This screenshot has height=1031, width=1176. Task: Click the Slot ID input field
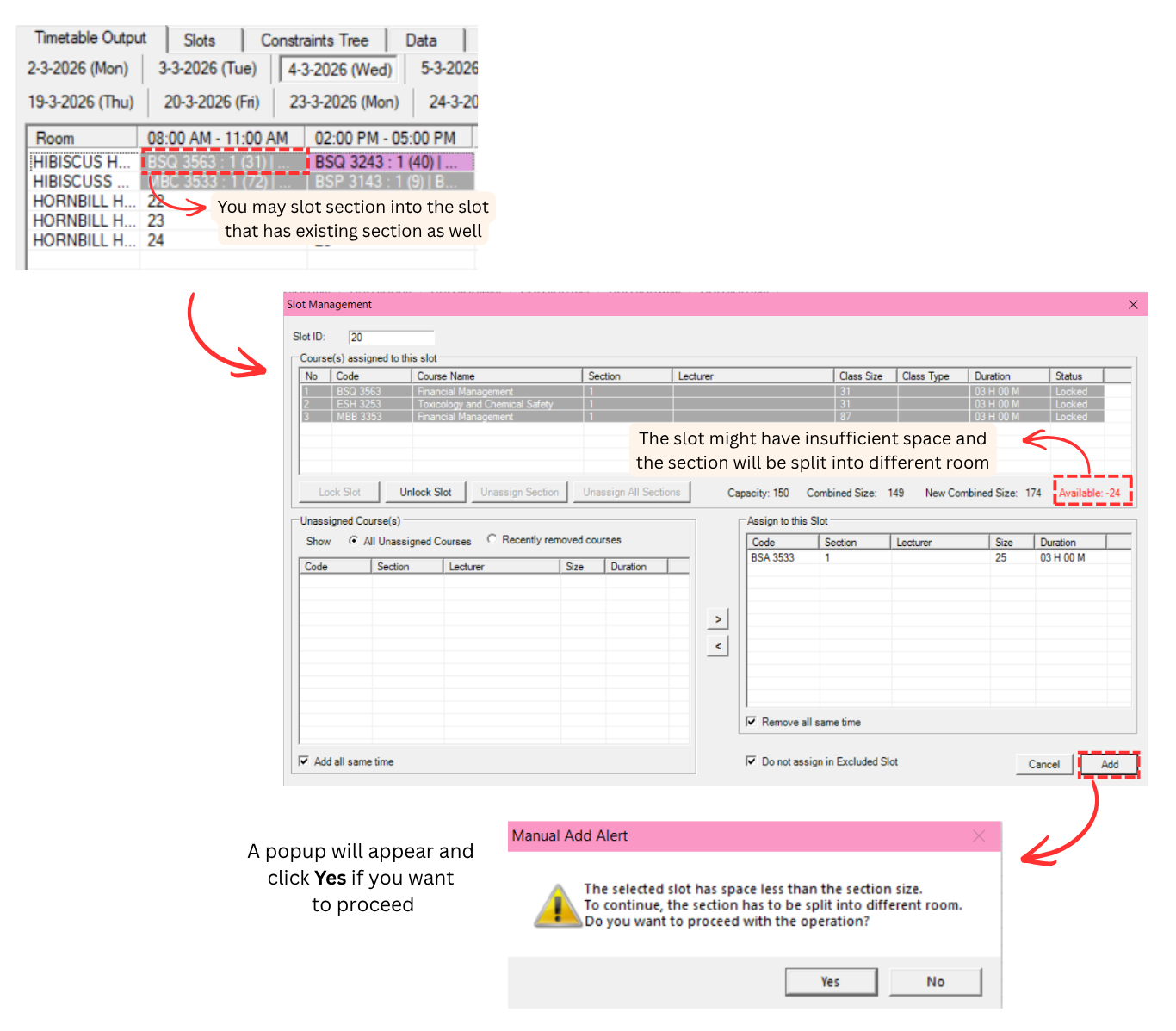(x=391, y=338)
